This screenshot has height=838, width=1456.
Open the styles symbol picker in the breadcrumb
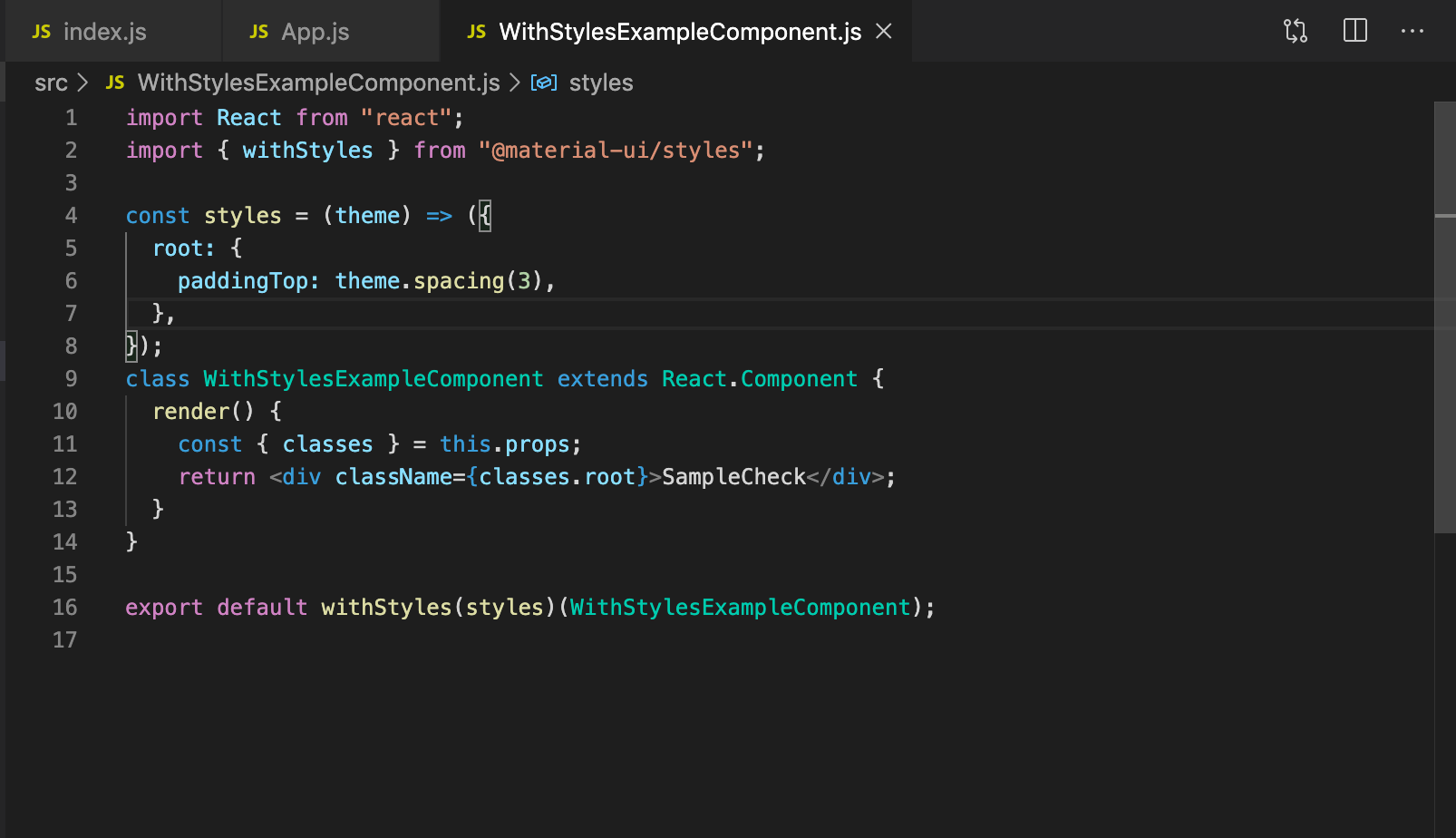click(600, 83)
